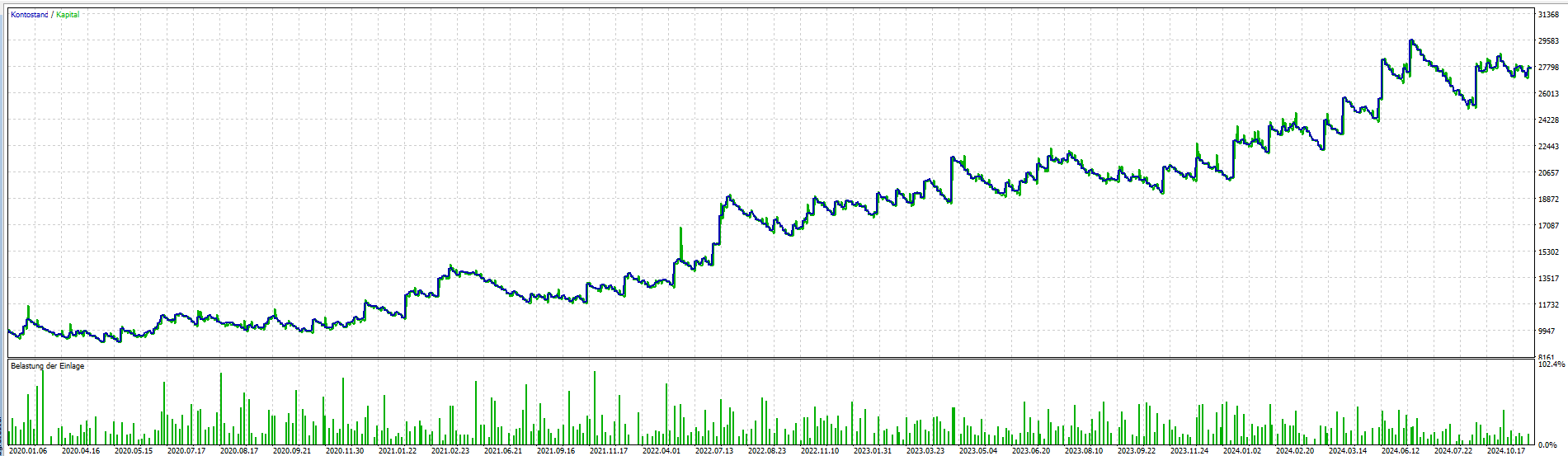Select the 27798 axis value
1568x456 pixels.
[x=1548, y=67]
